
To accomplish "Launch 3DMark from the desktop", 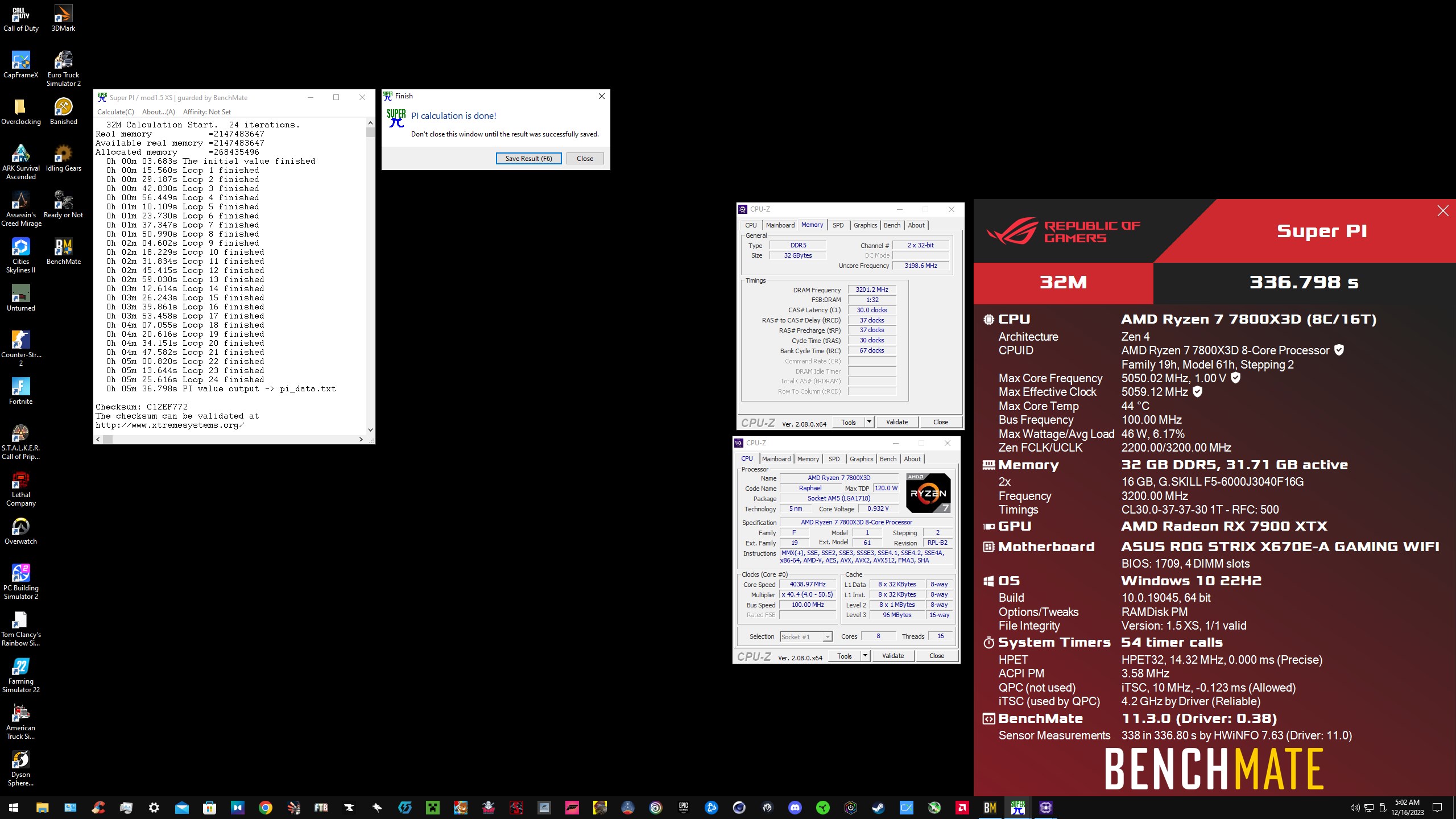I will click(63, 18).
